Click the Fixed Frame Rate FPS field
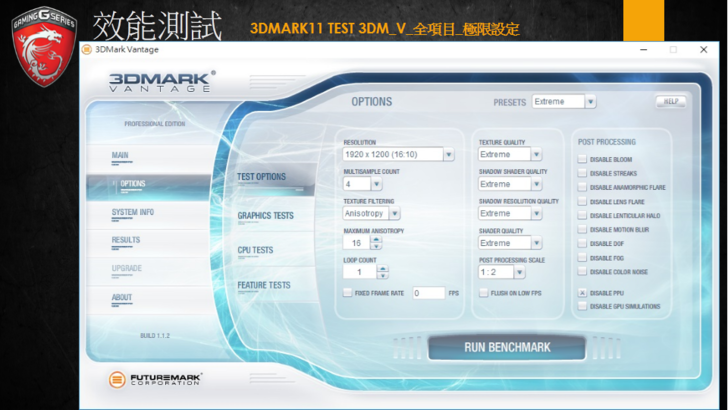 [x=429, y=293]
